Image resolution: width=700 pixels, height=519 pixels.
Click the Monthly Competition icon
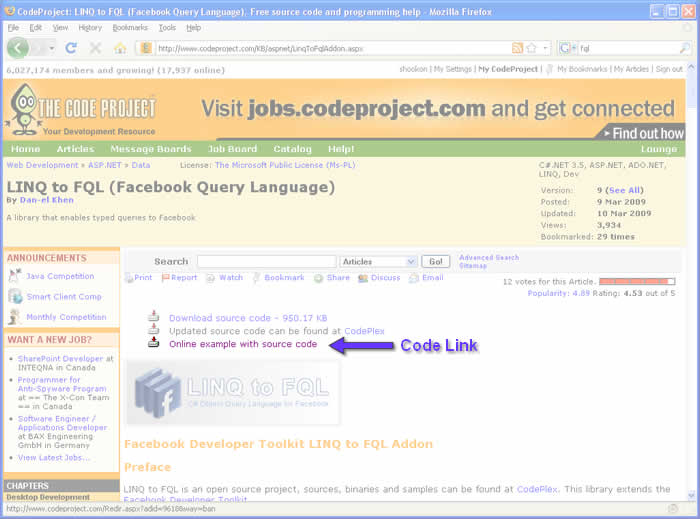coord(14,316)
